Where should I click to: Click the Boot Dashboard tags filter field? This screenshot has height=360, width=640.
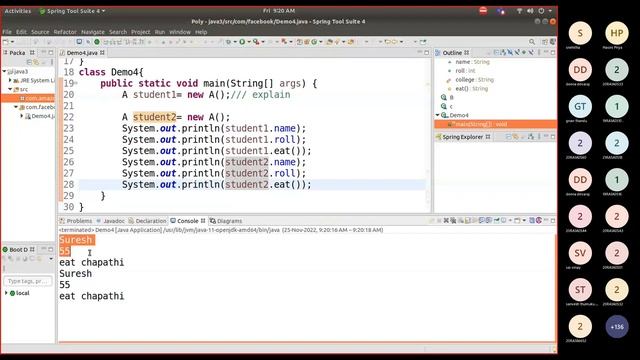pyautogui.click(x=28, y=281)
